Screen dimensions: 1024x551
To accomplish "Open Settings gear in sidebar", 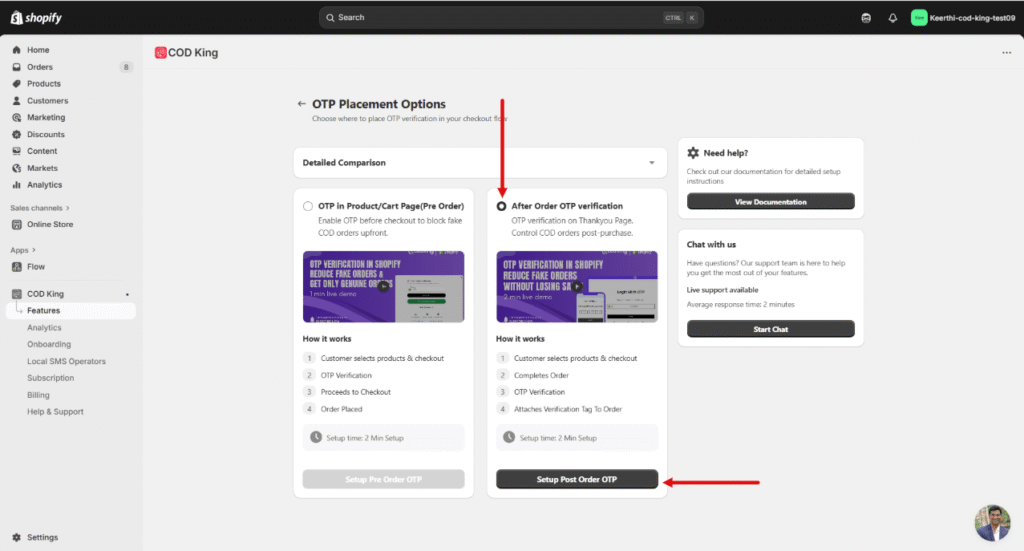I will point(16,537).
